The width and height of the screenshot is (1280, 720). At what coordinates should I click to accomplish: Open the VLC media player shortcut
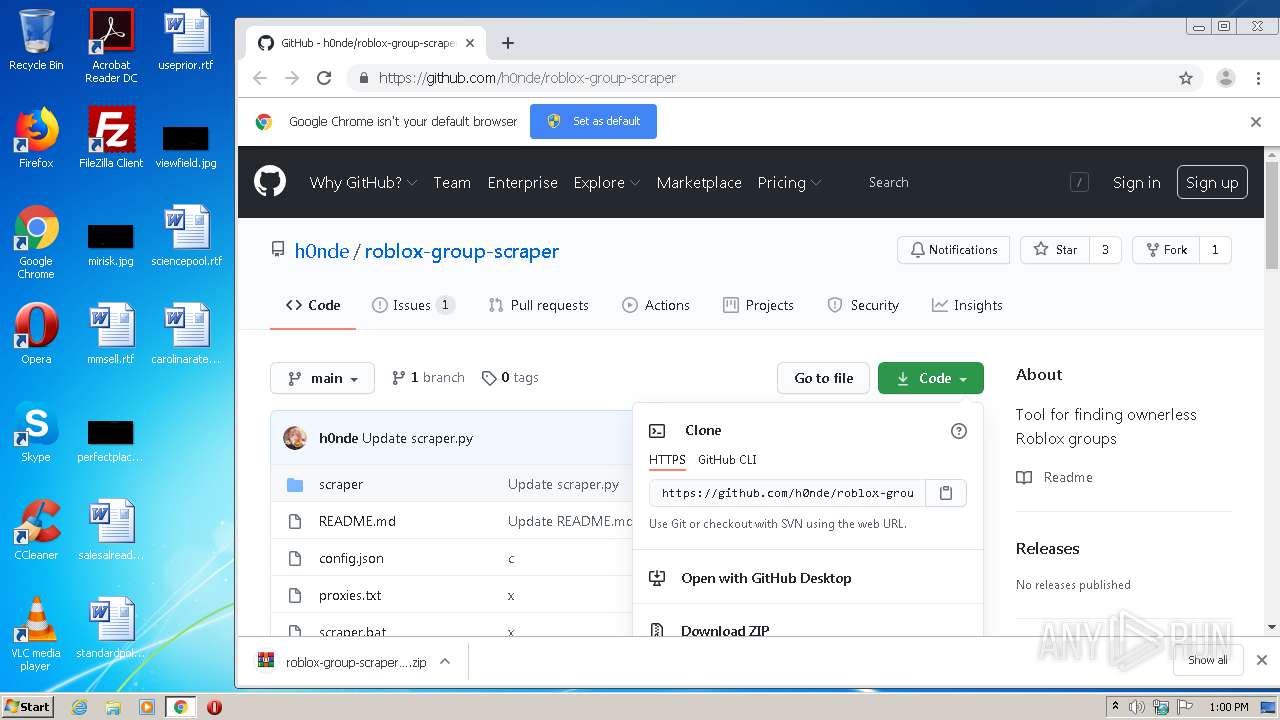click(x=36, y=634)
